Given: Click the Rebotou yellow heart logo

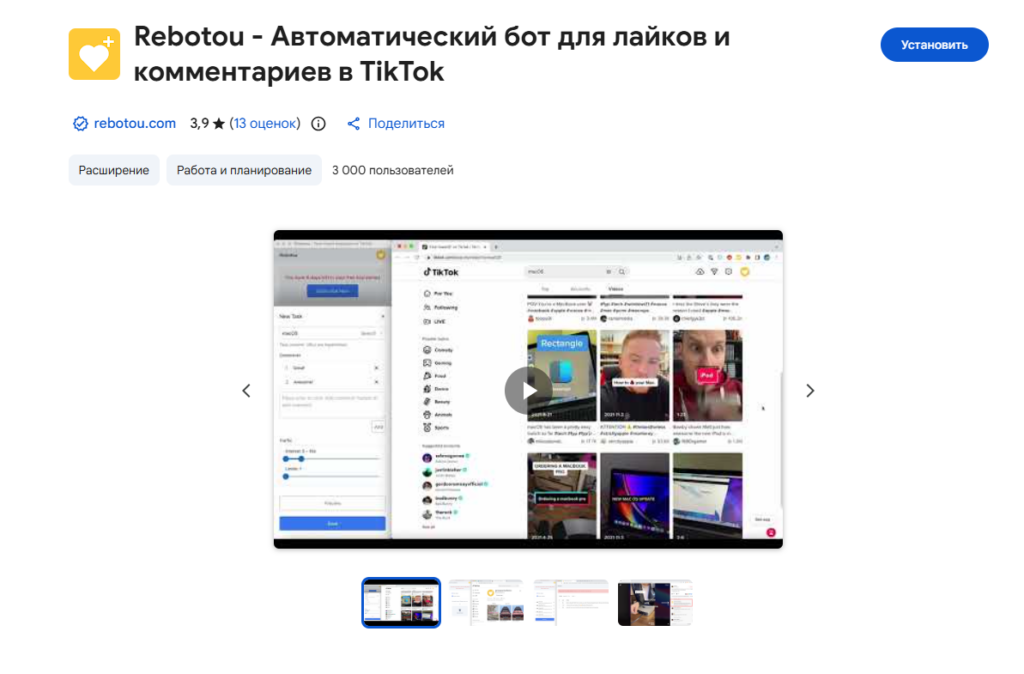Looking at the screenshot, I should click(x=94, y=54).
